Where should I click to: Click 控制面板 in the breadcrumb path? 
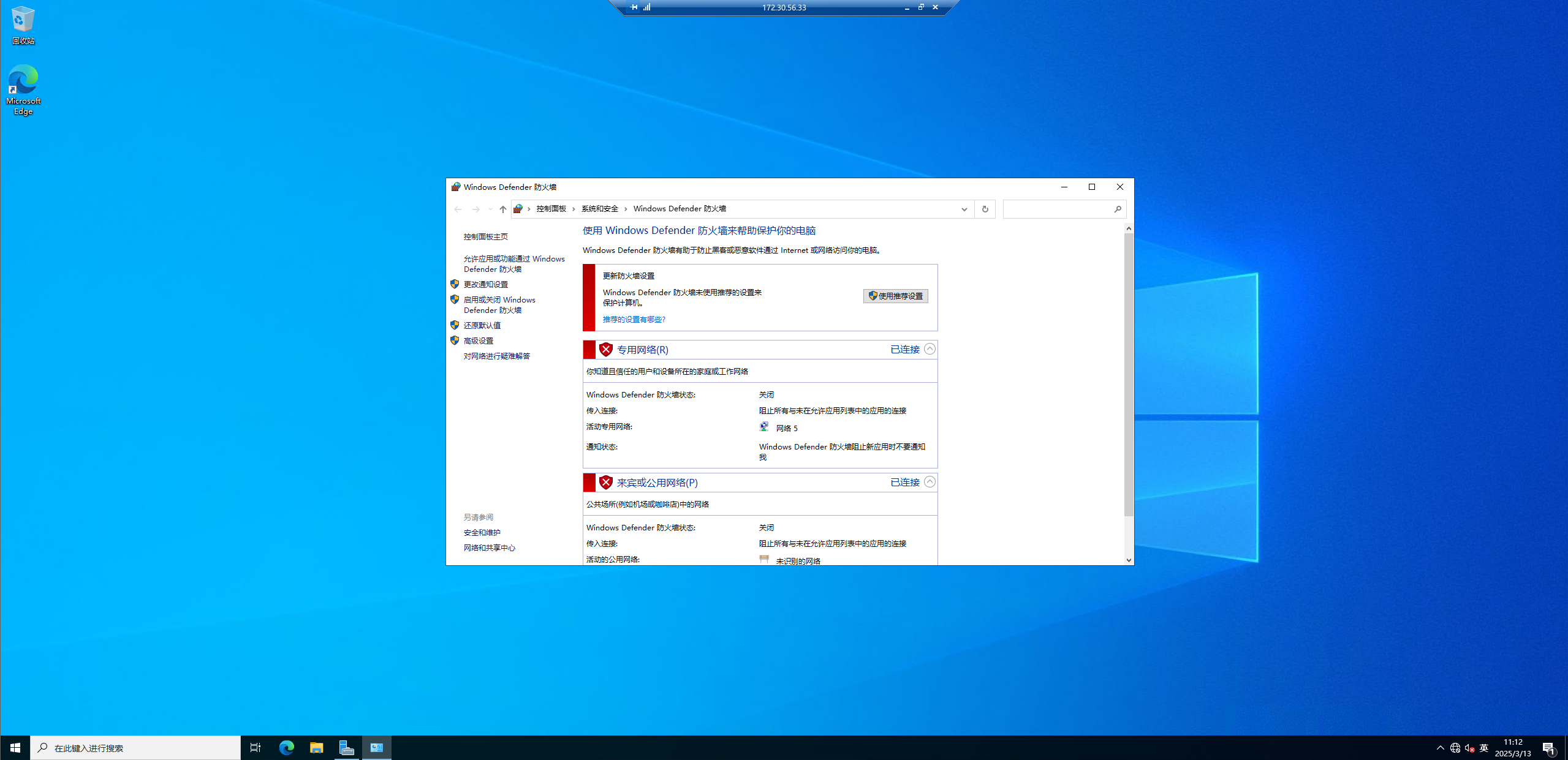coord(551,209)
